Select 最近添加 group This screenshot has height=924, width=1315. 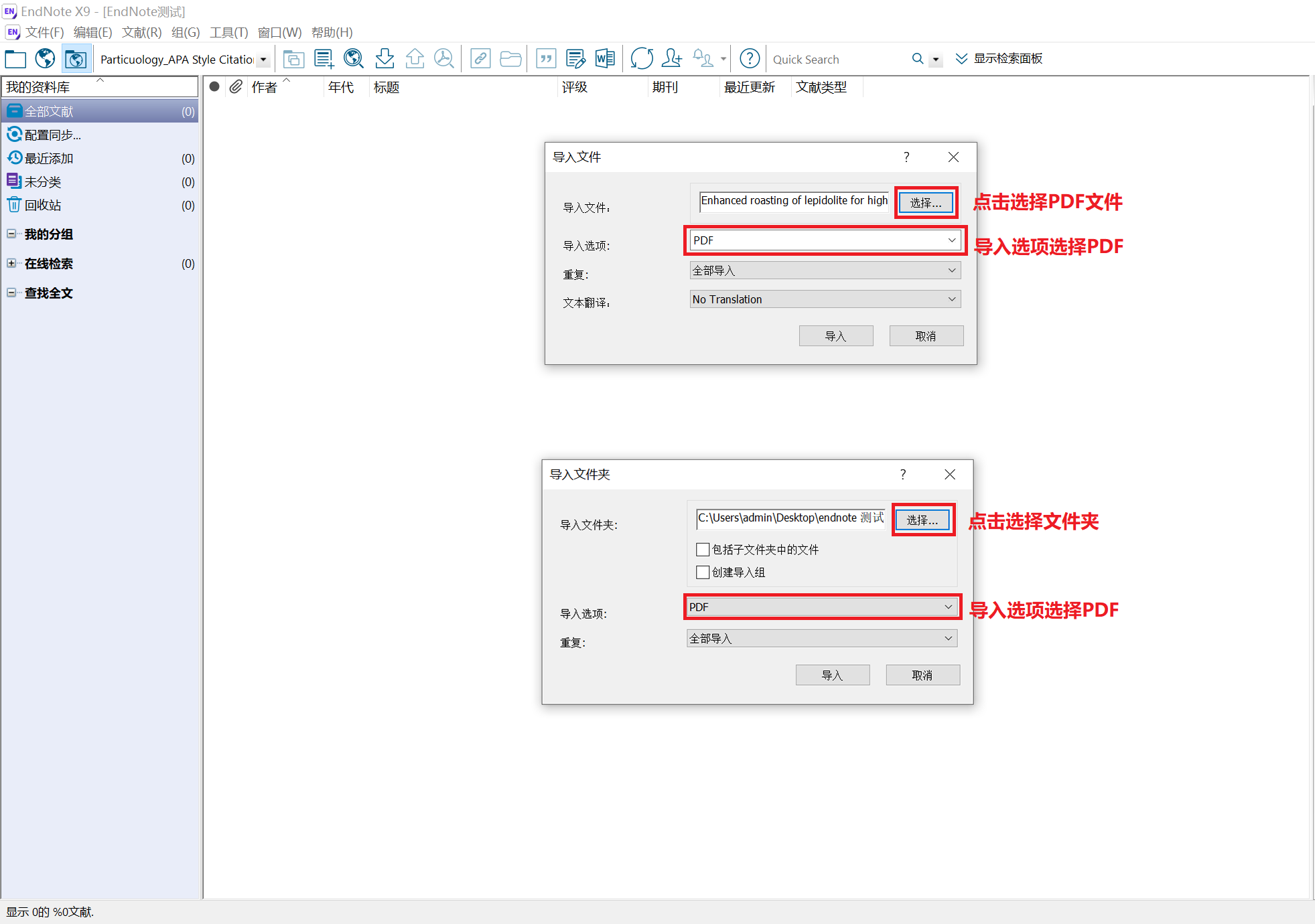pyautogui.click(x=100, y=158)
